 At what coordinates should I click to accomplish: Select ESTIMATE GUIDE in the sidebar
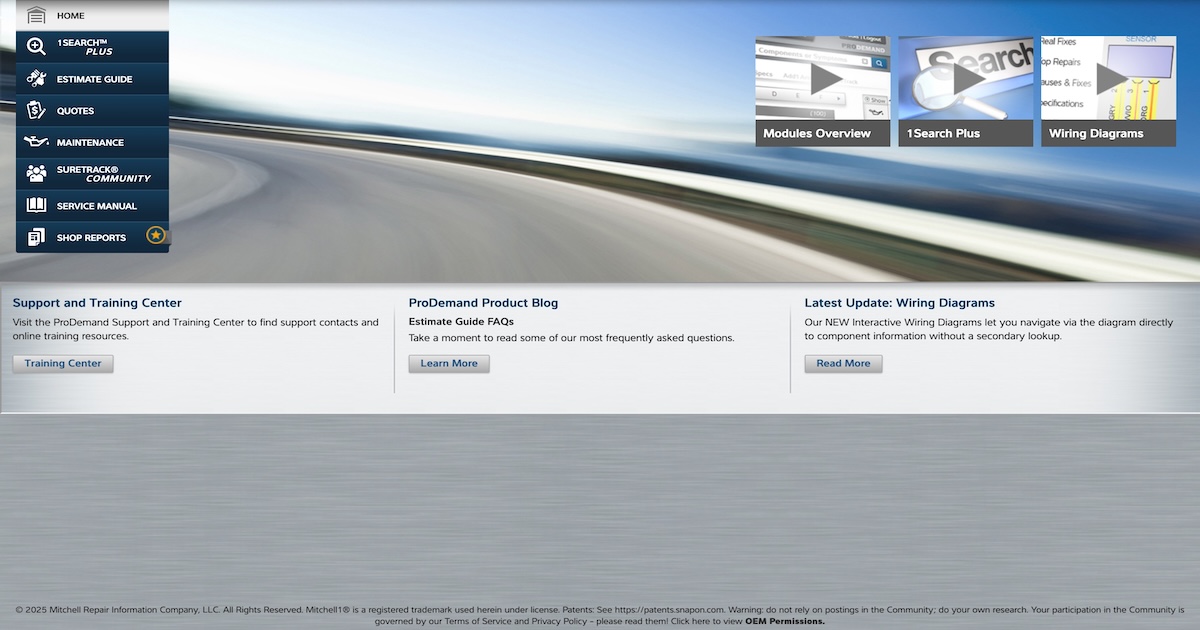pyautogui.click(x=92, y=79)
